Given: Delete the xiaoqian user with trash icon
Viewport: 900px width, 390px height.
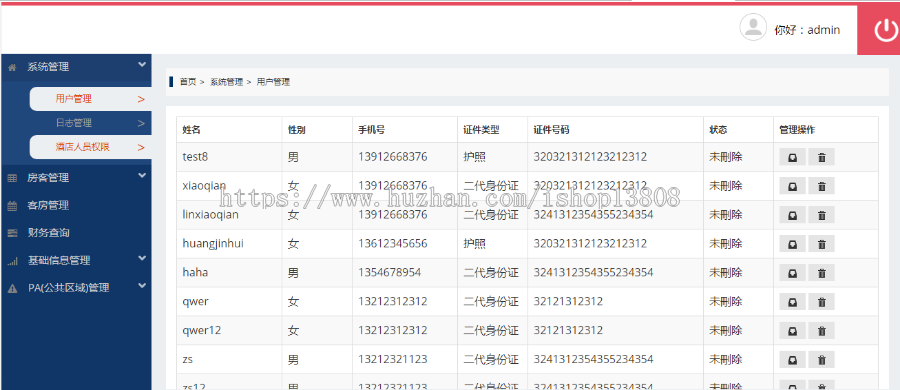Looking at the screenshot, I should coord(821,186).
